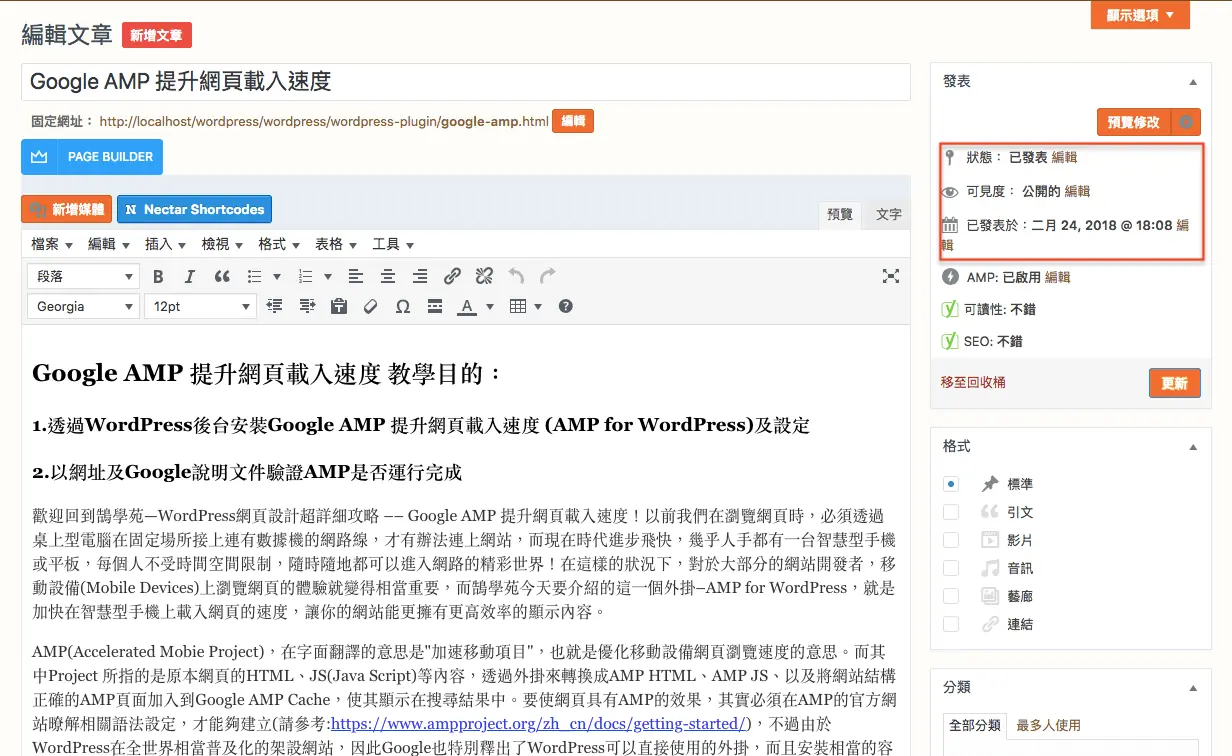Open the 最多人使用 category tab
The width and height of the screenshot is (1232, 756).
pyautogui.click(x=1048, y=725)
